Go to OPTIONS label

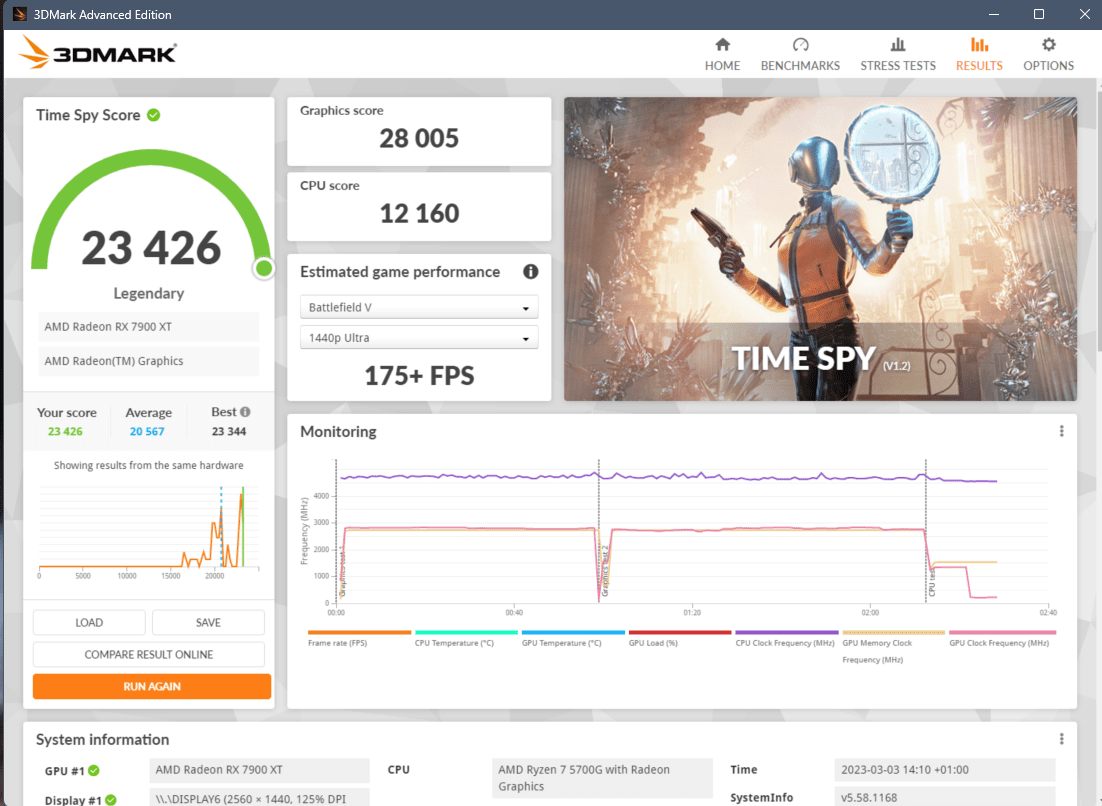(1048, 65)
